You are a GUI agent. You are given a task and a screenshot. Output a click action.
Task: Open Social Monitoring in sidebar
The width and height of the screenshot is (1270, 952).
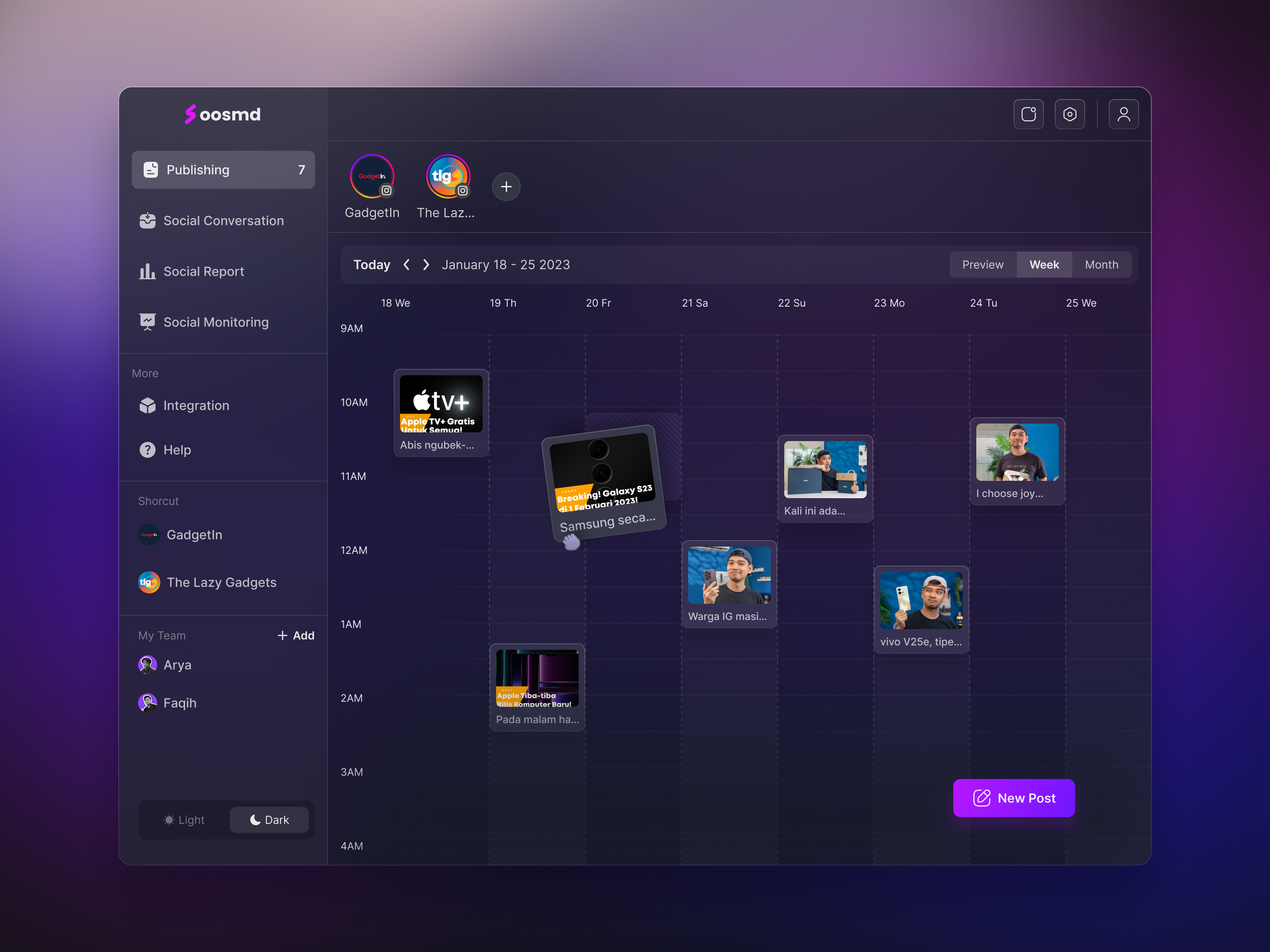[216, 322]
